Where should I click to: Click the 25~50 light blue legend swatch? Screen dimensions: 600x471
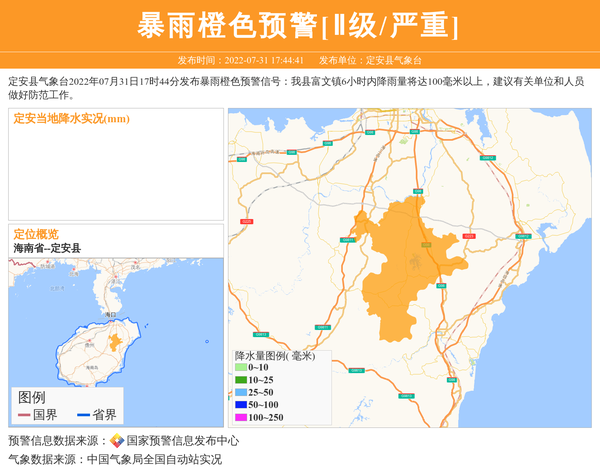(241, 392)
